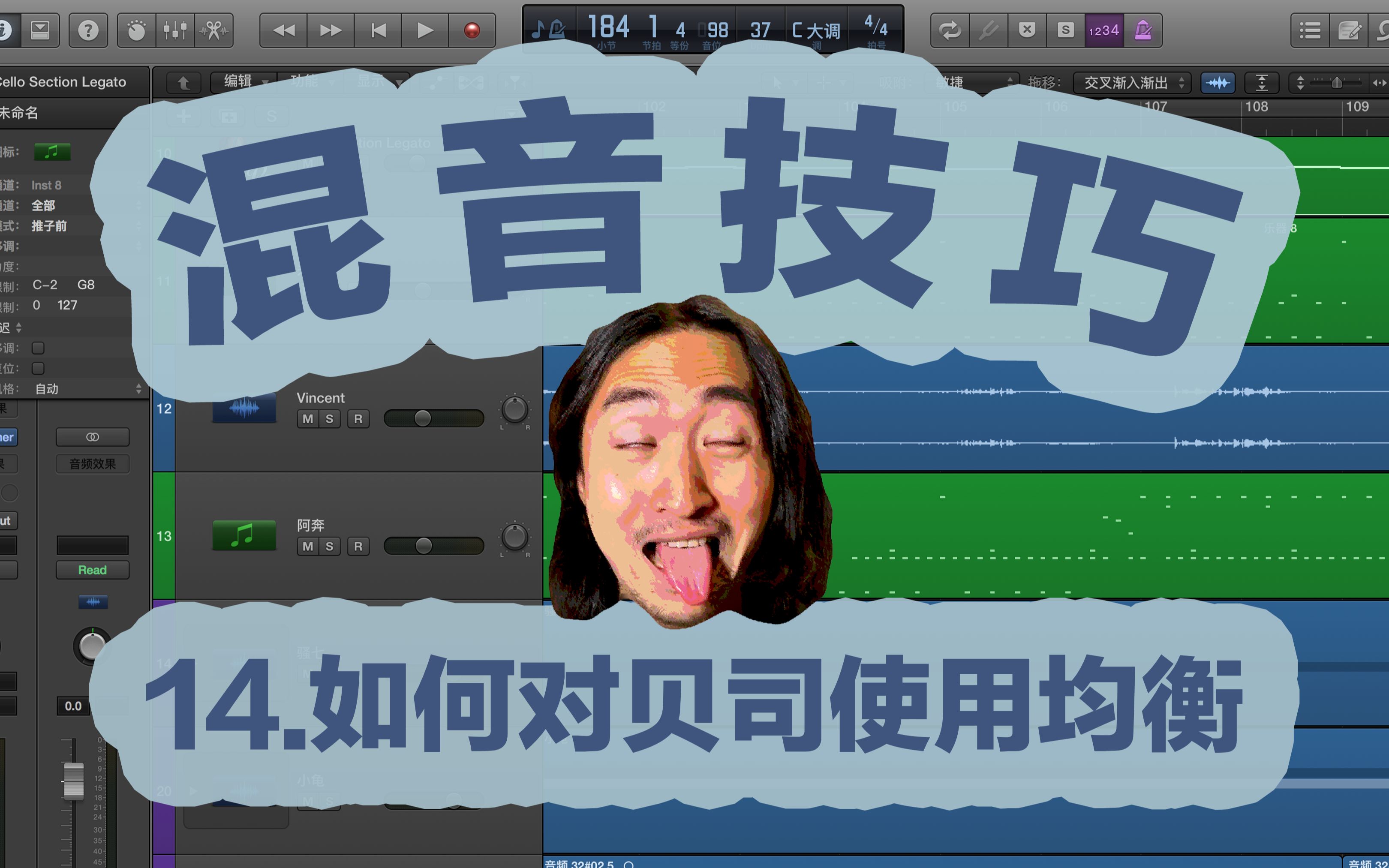Change the Inst 8 channel setting

[x=46, y=186]
